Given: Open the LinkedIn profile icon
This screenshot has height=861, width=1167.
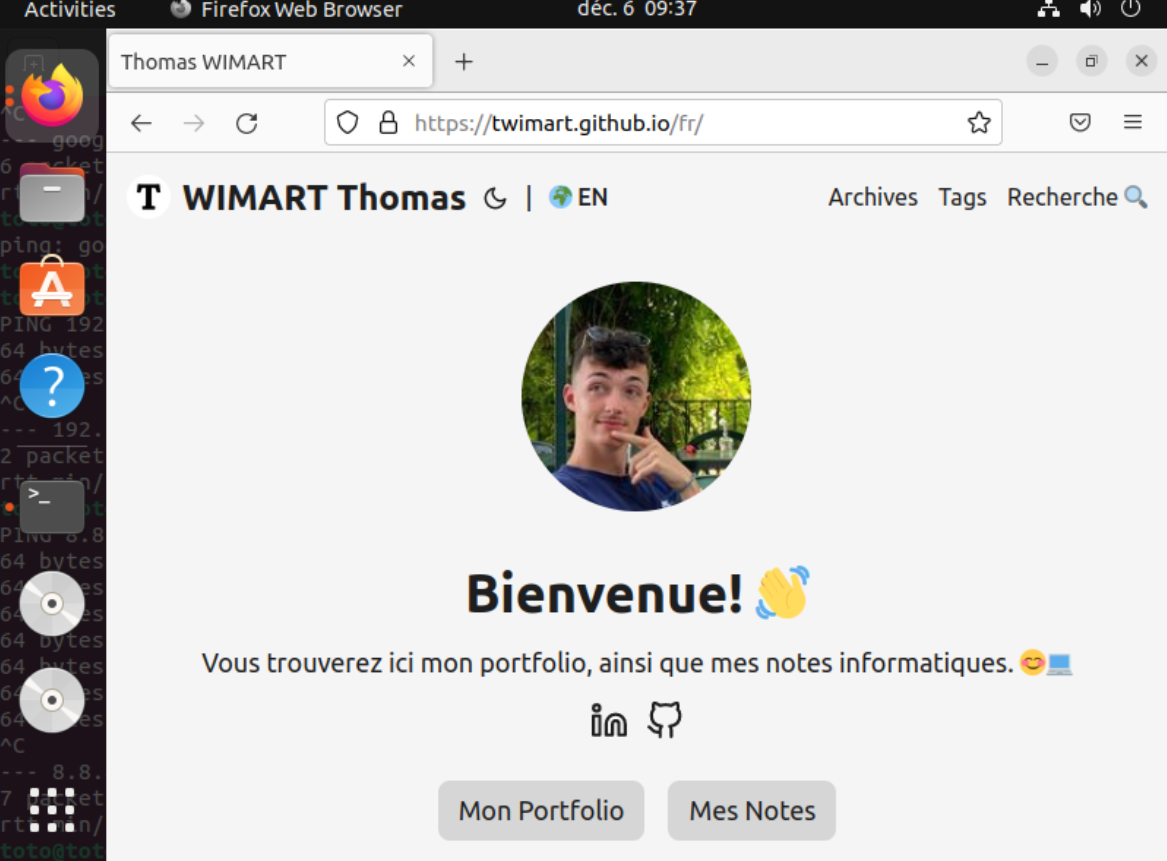Looking at the screenshot, I should 608,720.
